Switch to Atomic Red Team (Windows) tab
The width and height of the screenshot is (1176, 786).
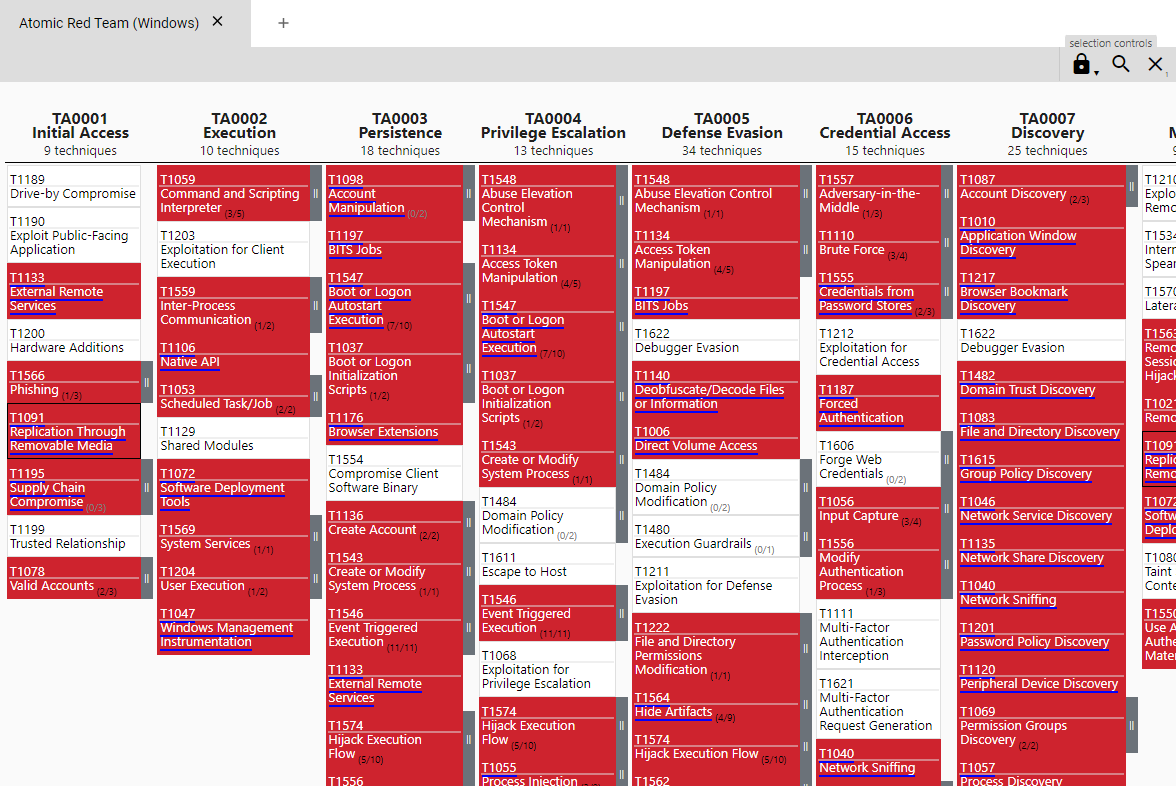(x=109, y=23)
